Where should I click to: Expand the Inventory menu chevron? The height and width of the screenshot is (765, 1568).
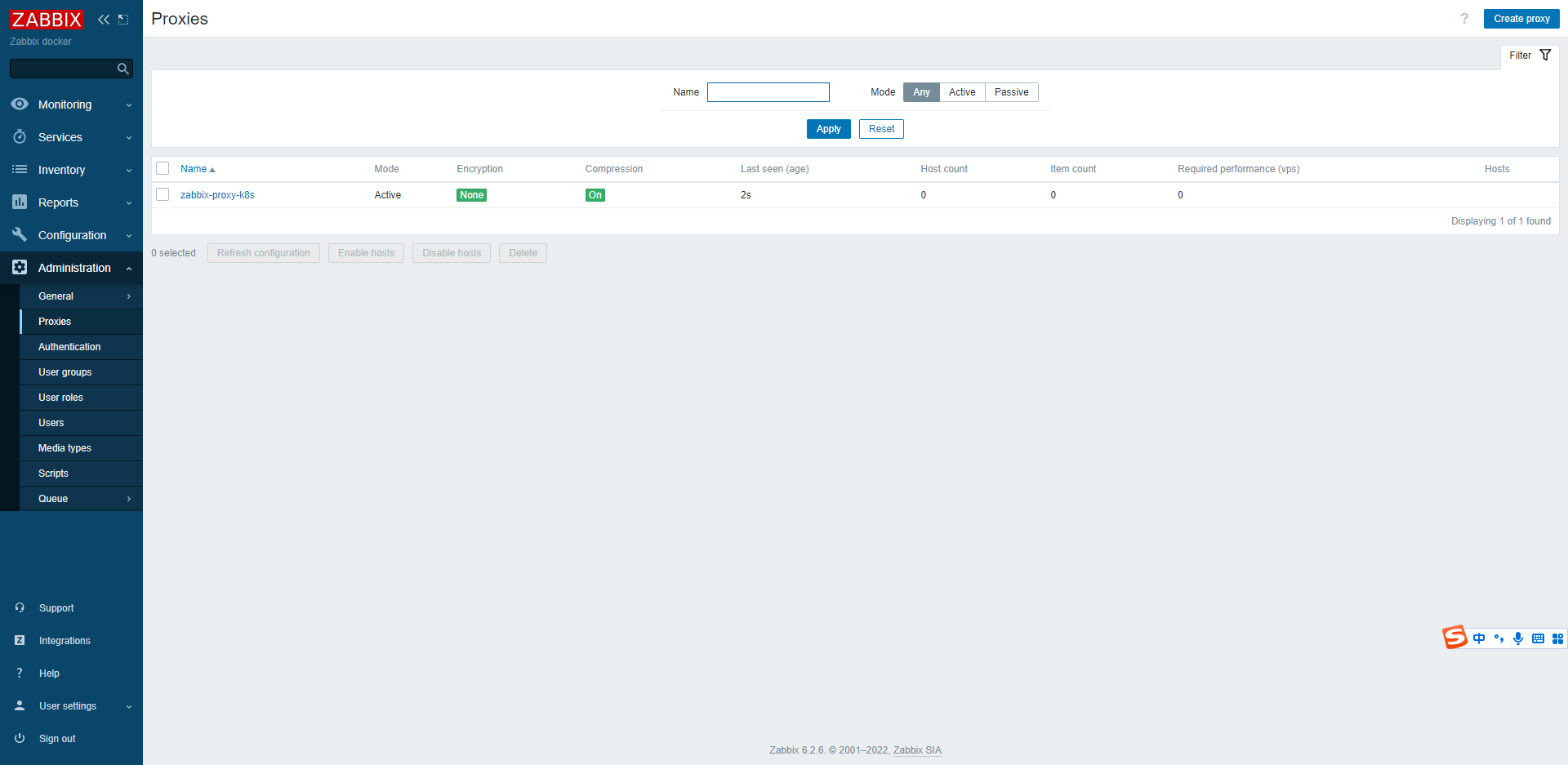[x=129, y=170]
